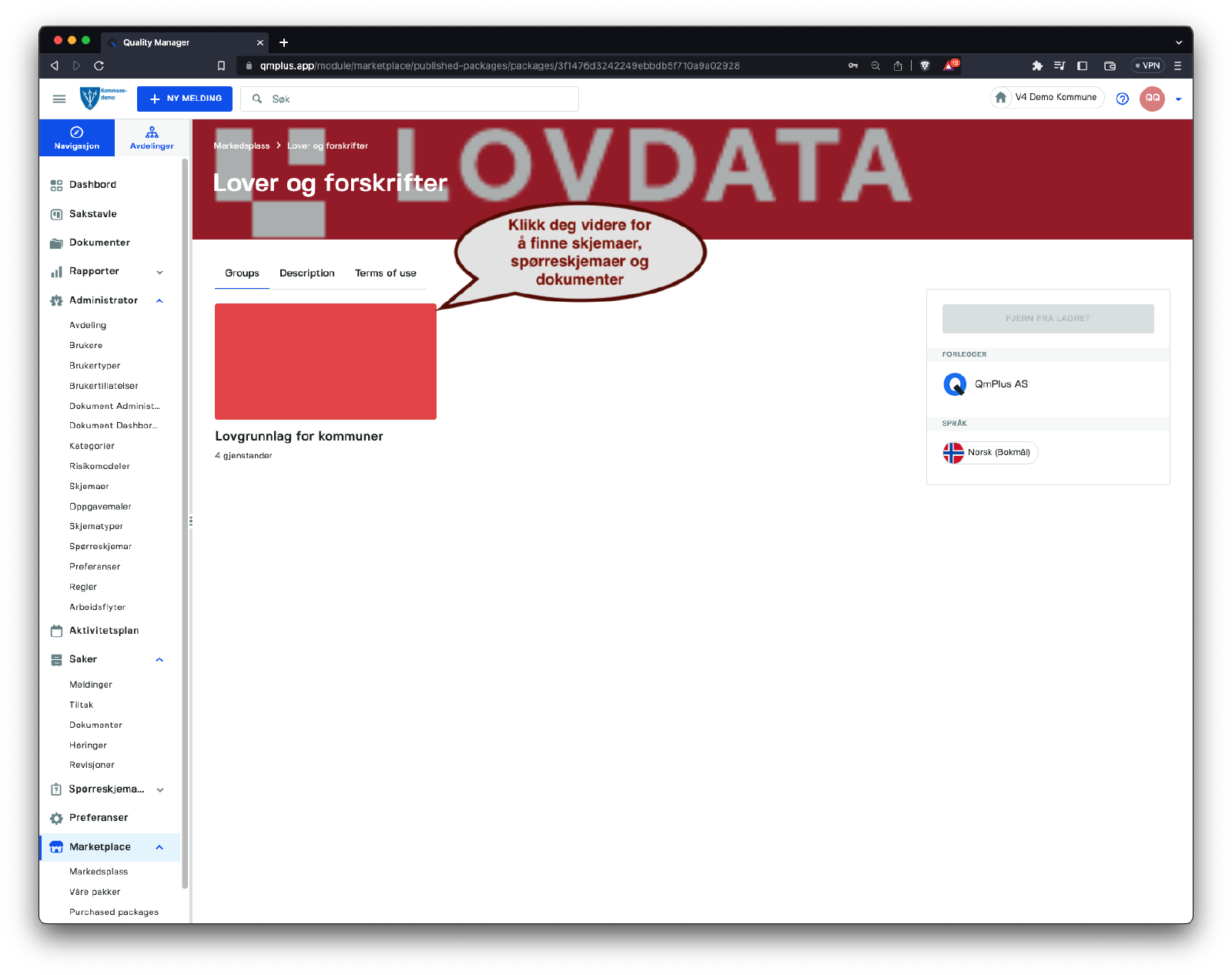Open the red Lovgrunnlag for kommuner thumbnail

coord(326,361)
